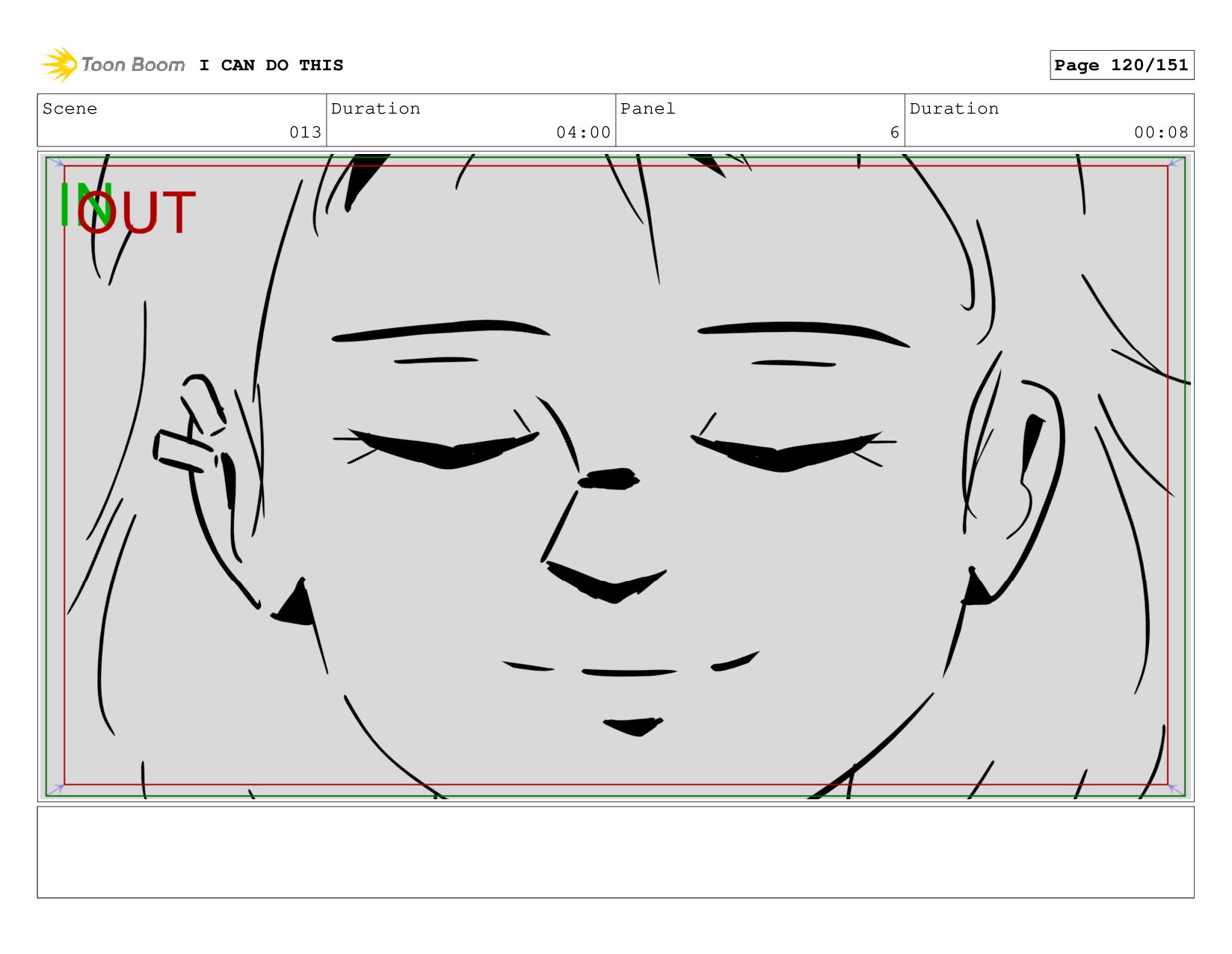Click scene number 013
Image resolution: width=1232 pixels, height=954 pixels.
(x=305, y=132)
